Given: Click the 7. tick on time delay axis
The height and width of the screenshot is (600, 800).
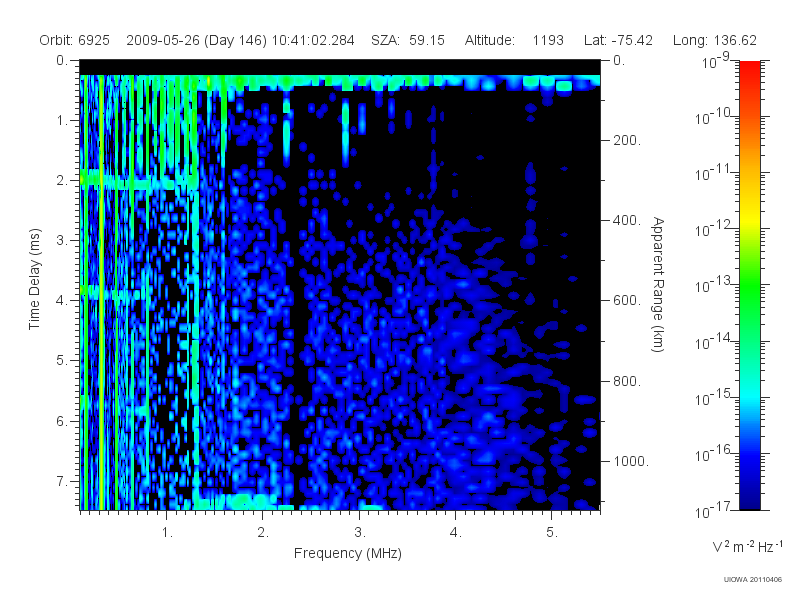Looking at the screenshot, I should [62, 481].
